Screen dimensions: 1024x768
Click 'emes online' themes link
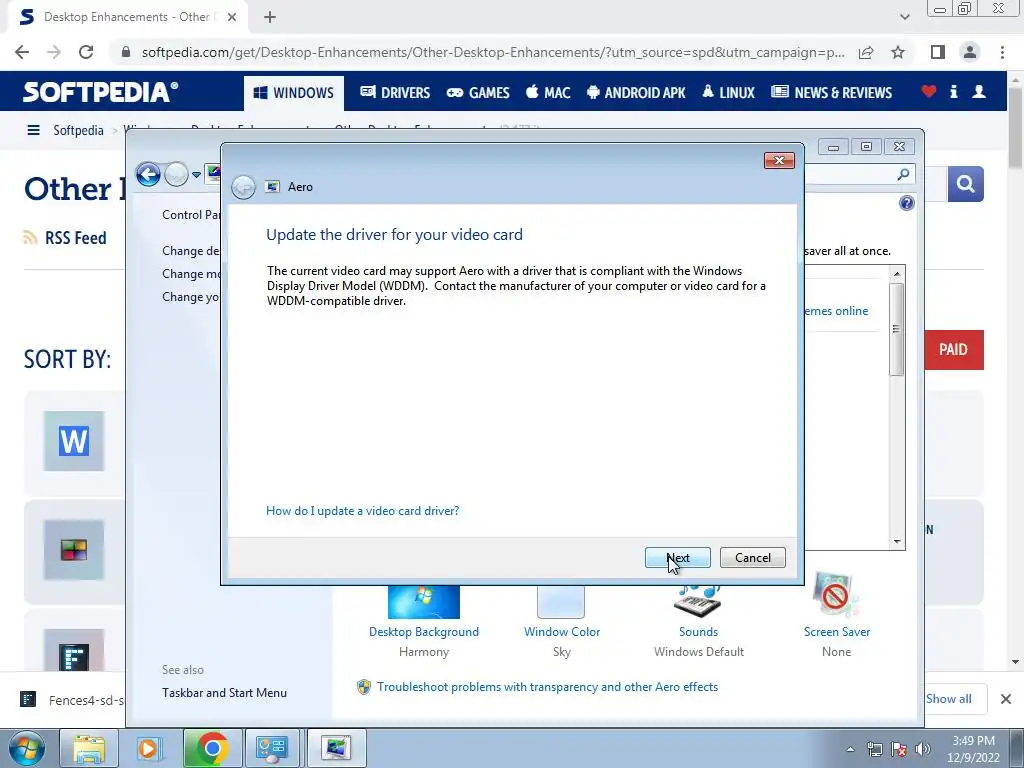point(837,311)
